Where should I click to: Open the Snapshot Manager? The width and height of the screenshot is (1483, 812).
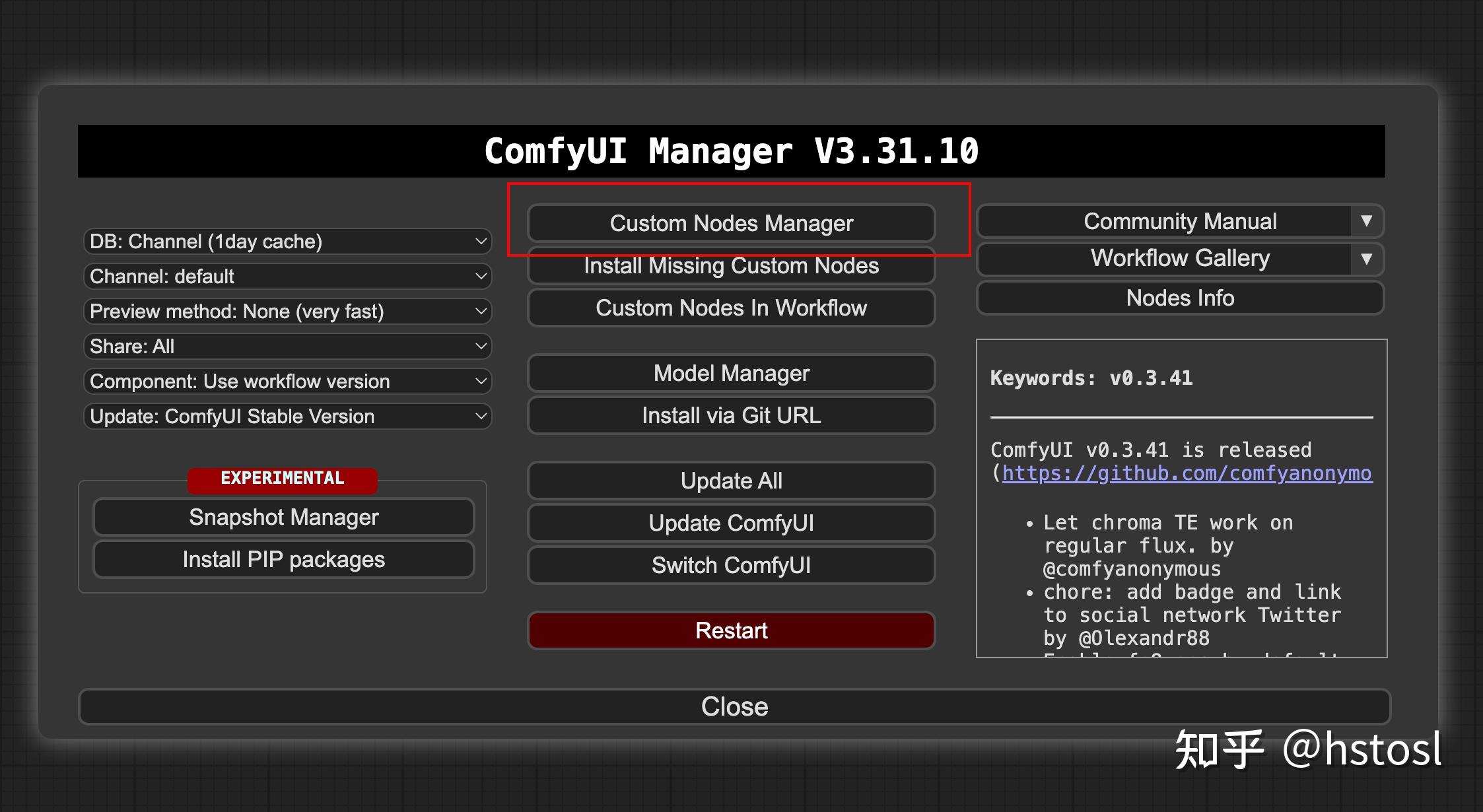point(284,517)
